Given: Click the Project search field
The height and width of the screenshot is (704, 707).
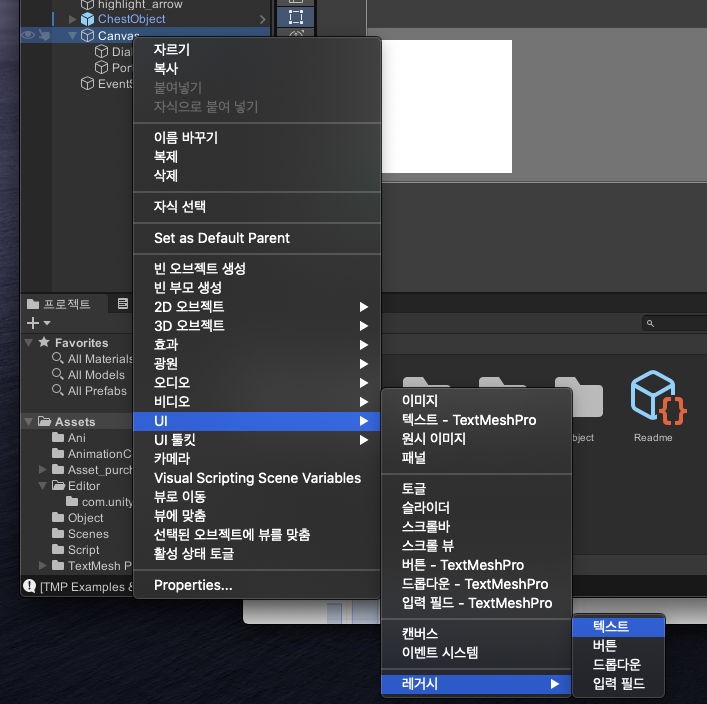Looking at the screenshot, I should pos(675,323).
